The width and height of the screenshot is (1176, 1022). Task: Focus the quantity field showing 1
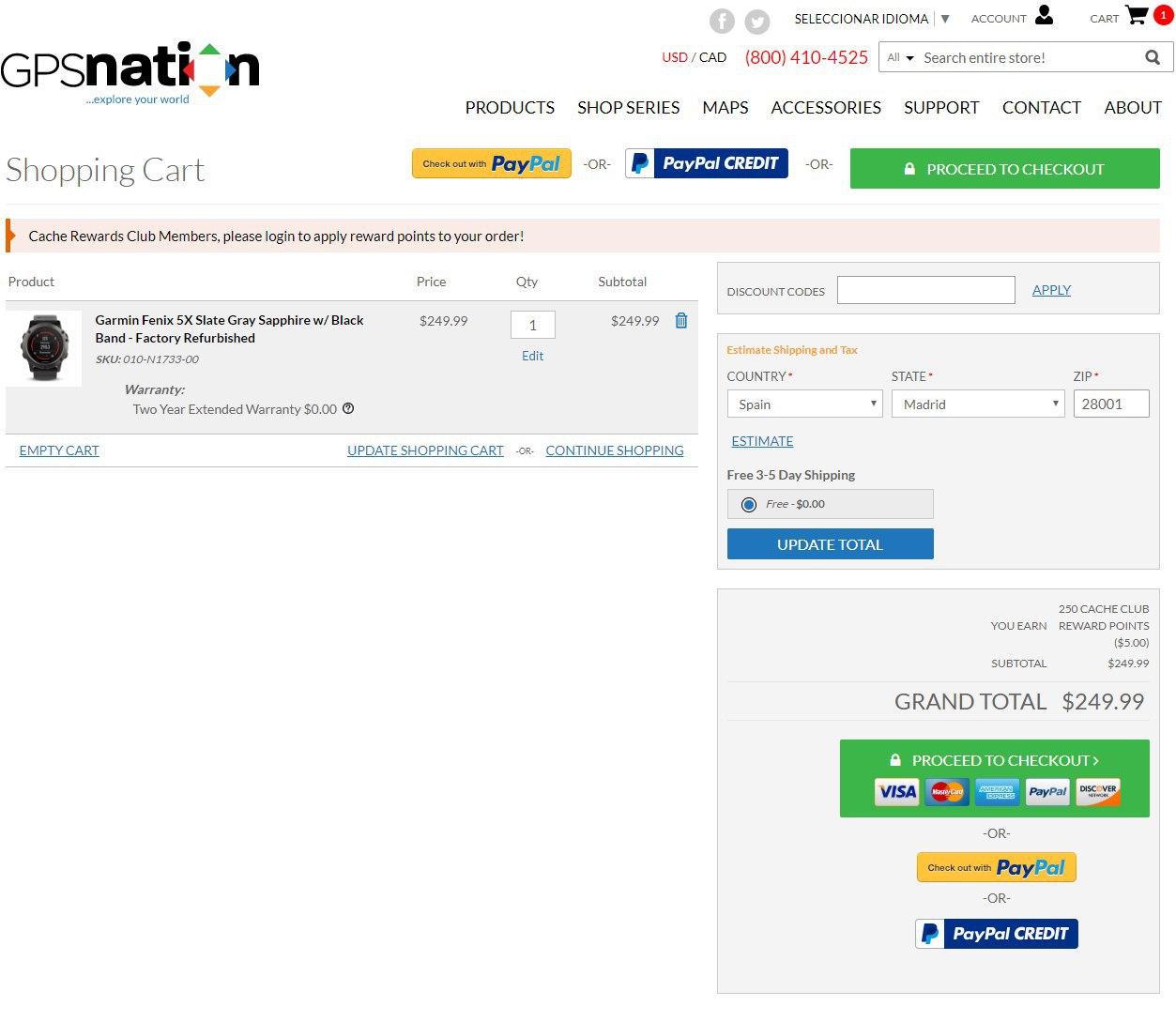[x=533, y=325]
